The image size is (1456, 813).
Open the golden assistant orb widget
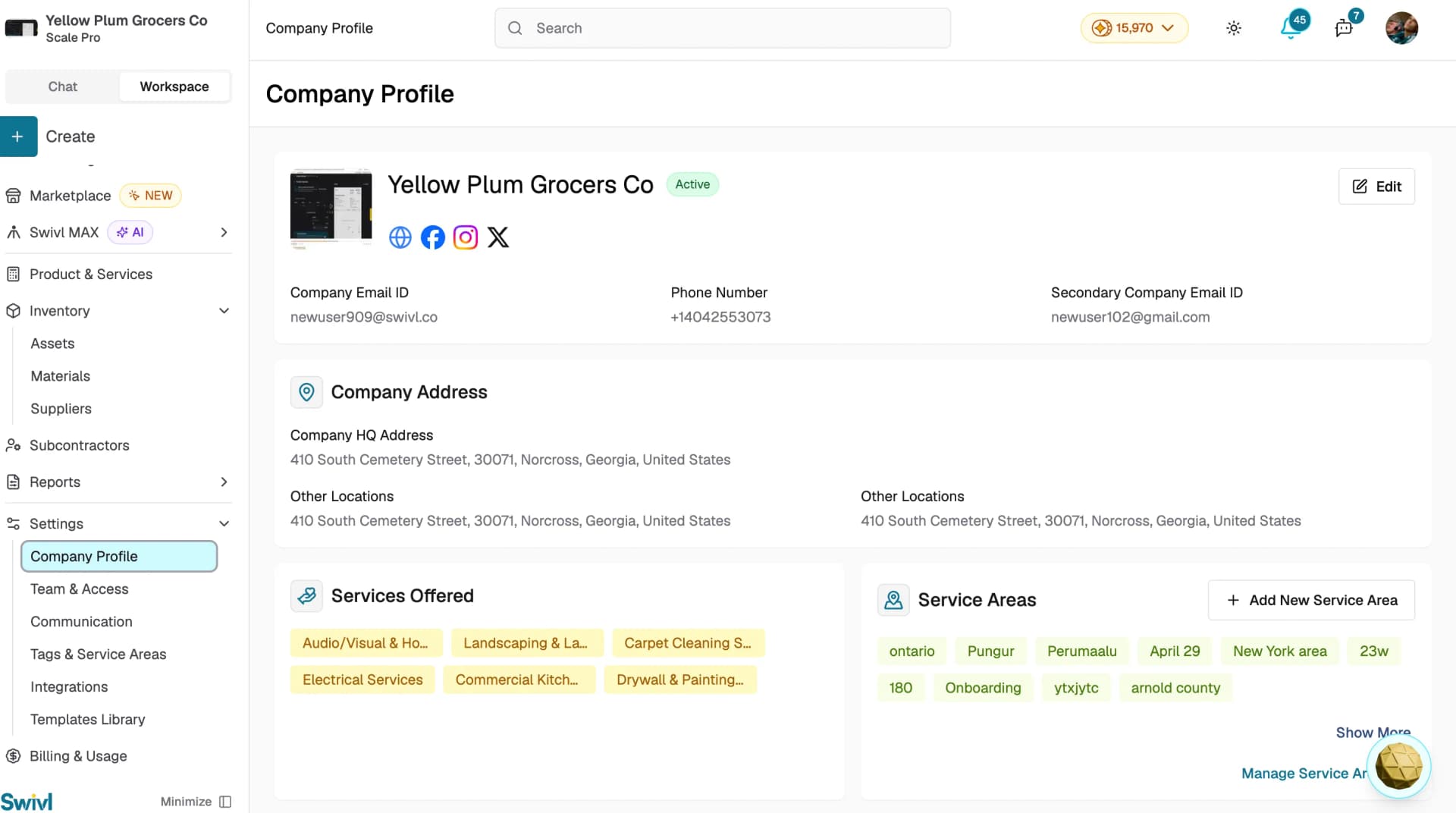click(x=1398, y=765)
